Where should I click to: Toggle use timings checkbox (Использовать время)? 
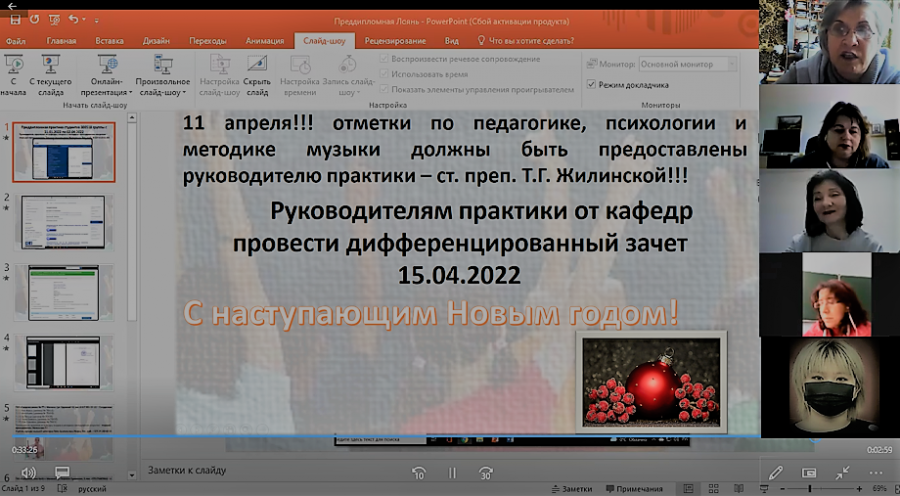click(x=384, y=74)
